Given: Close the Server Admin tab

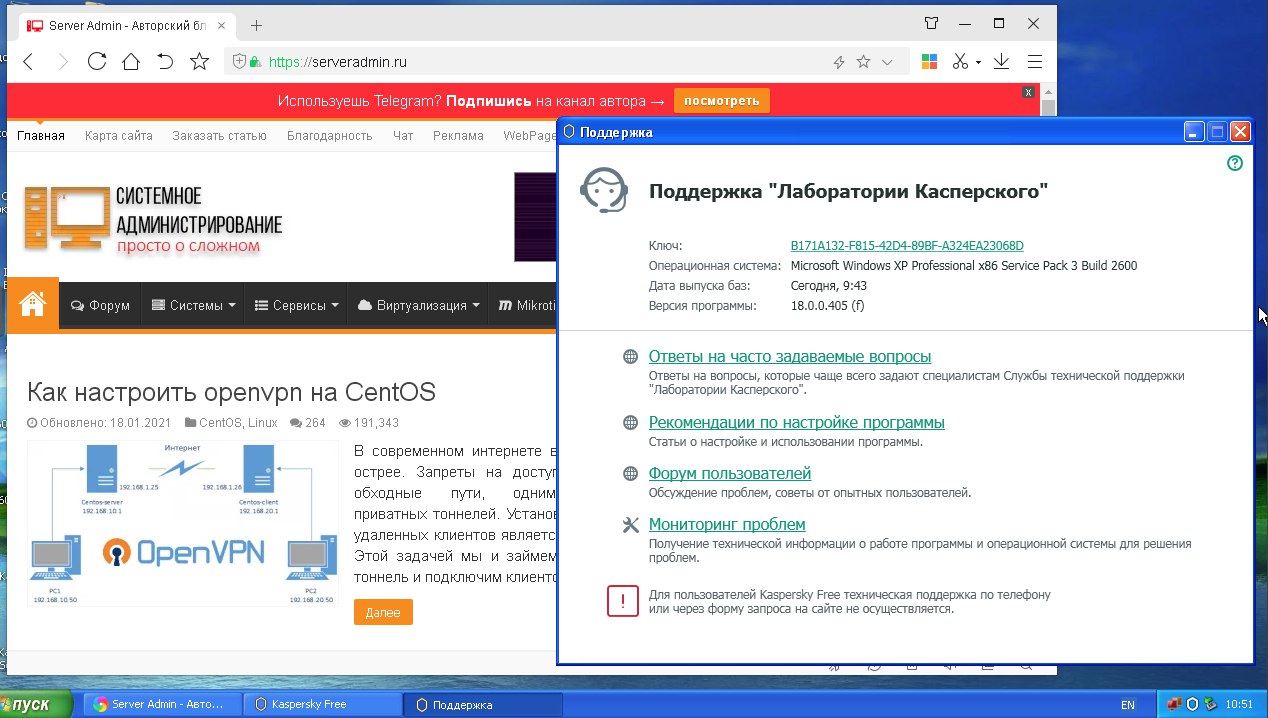Looking at the screenshot, I should [x=220, y=25].
